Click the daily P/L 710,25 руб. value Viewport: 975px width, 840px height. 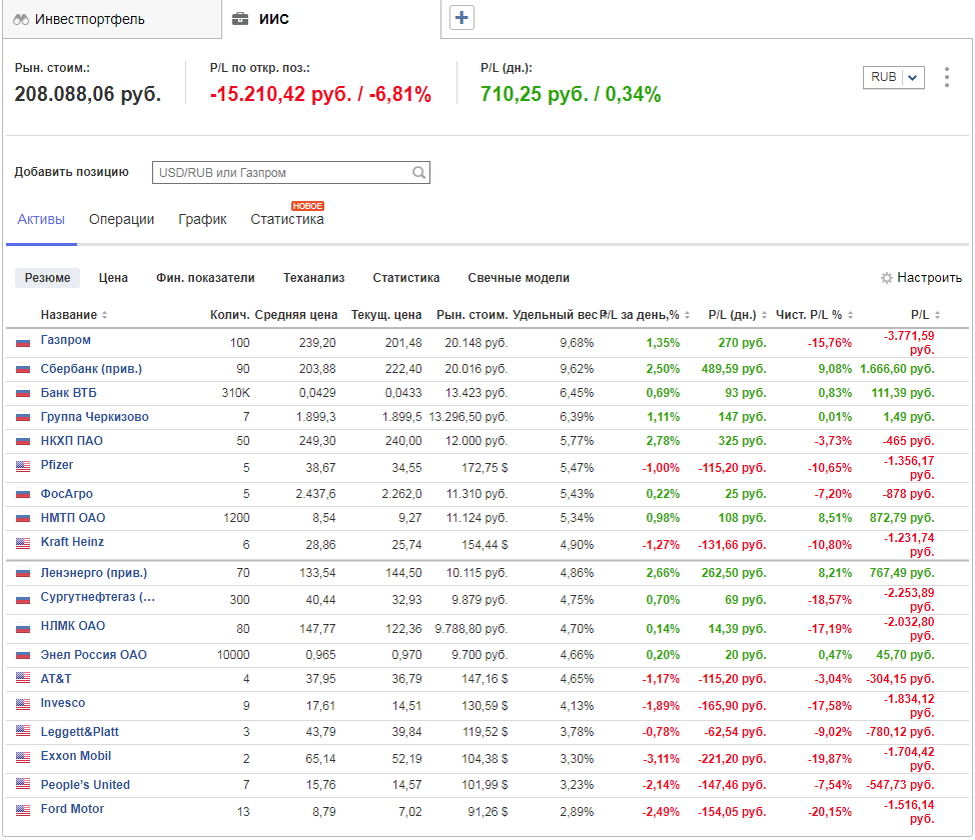pos(534,94)
